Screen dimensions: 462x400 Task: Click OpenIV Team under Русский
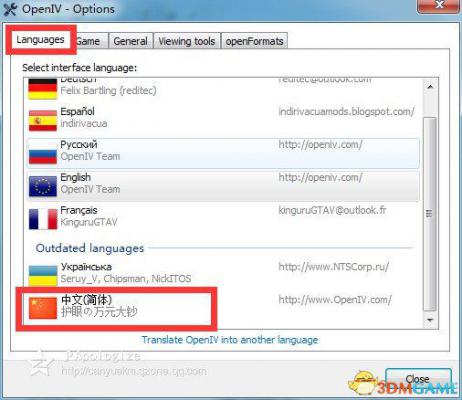pyautogui.click(x=90, y=156)
